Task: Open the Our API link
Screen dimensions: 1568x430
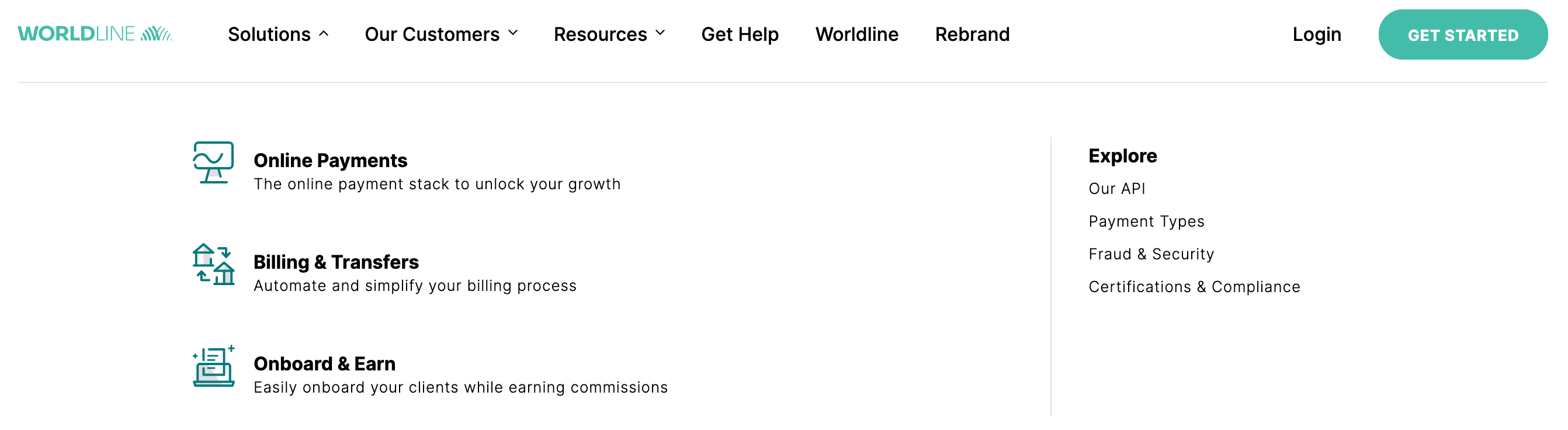Action: pyautogui.click(x=1117, y=189)
